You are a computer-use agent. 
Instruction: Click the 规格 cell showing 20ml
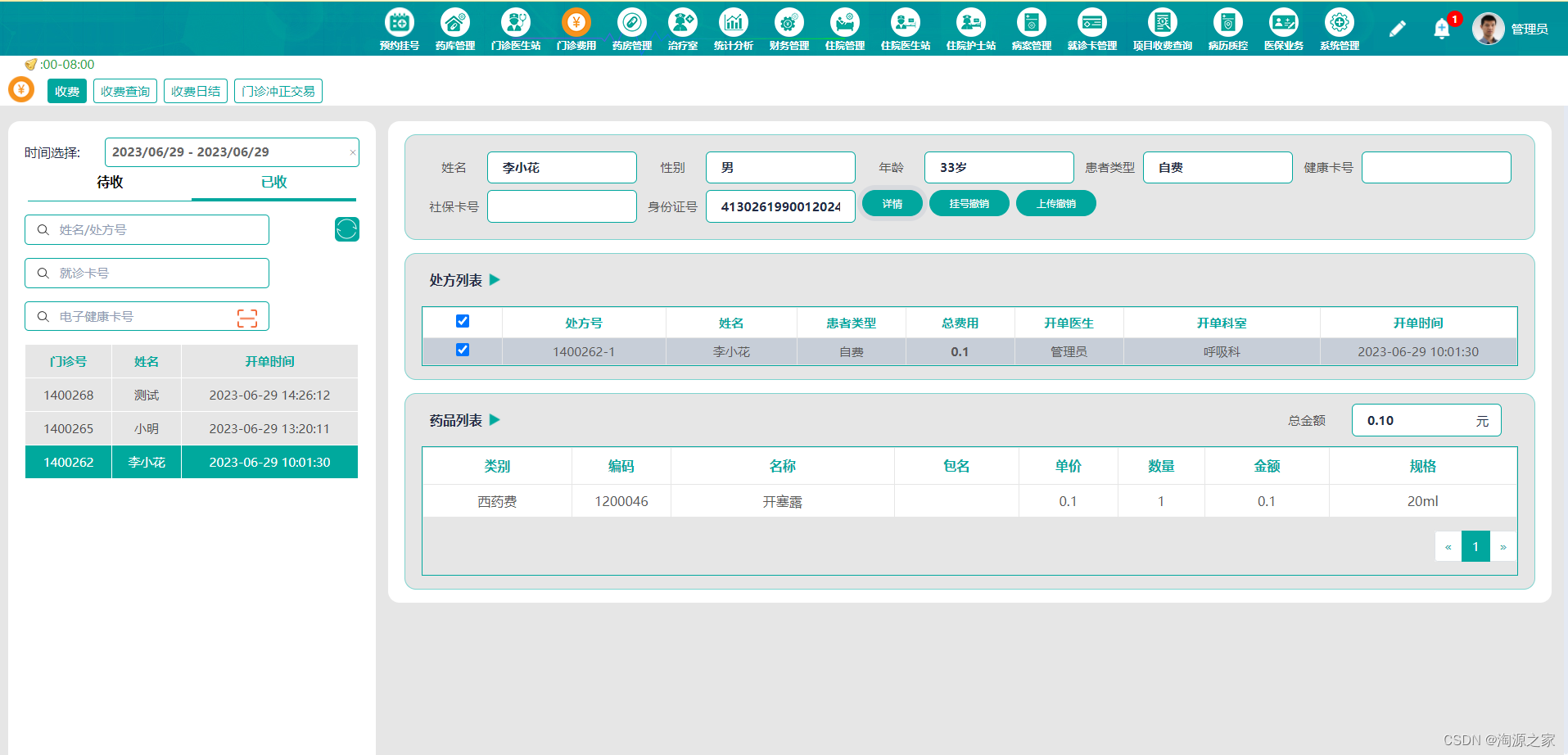tap(1422, 501)
